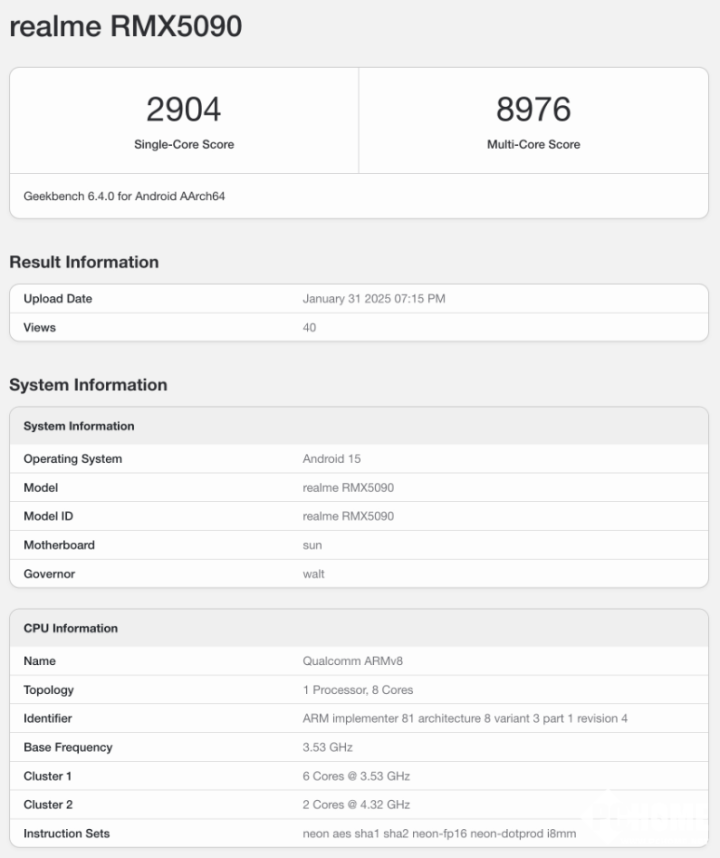Click the Upload Date label
The width and height of the screenshot is (720, 858).
[57, 299]
